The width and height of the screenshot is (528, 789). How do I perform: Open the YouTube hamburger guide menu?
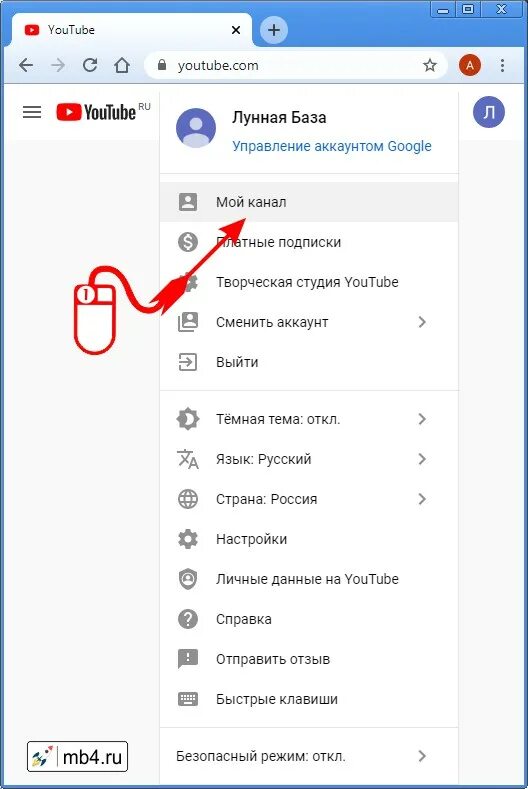coord(32,112)
